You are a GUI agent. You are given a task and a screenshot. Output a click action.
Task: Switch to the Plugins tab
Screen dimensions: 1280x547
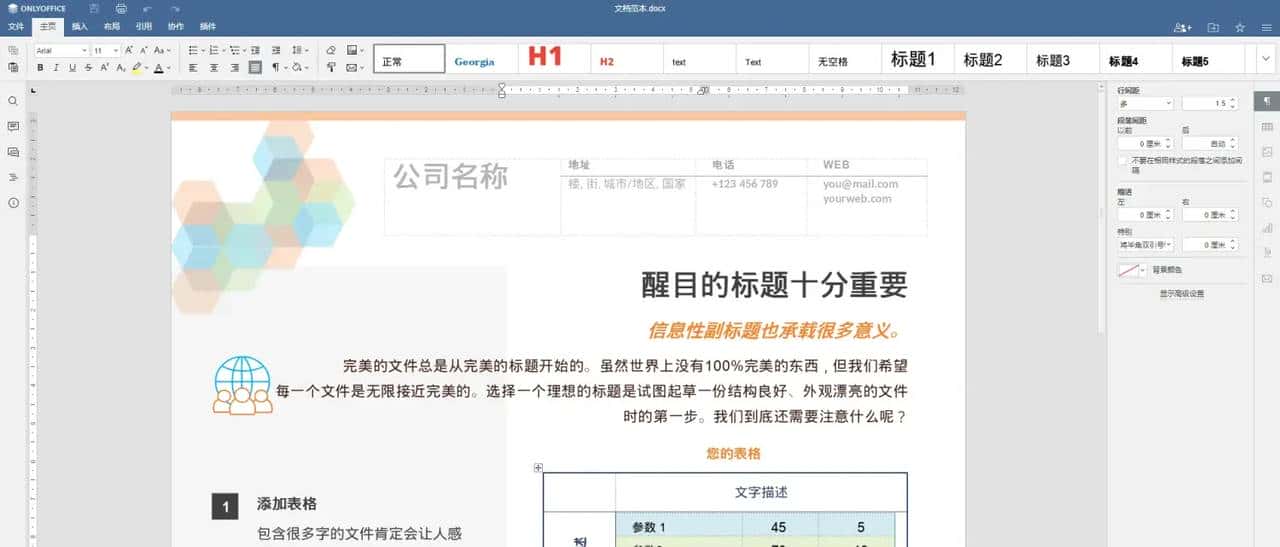pyautogui.click(x=208, y=26)
